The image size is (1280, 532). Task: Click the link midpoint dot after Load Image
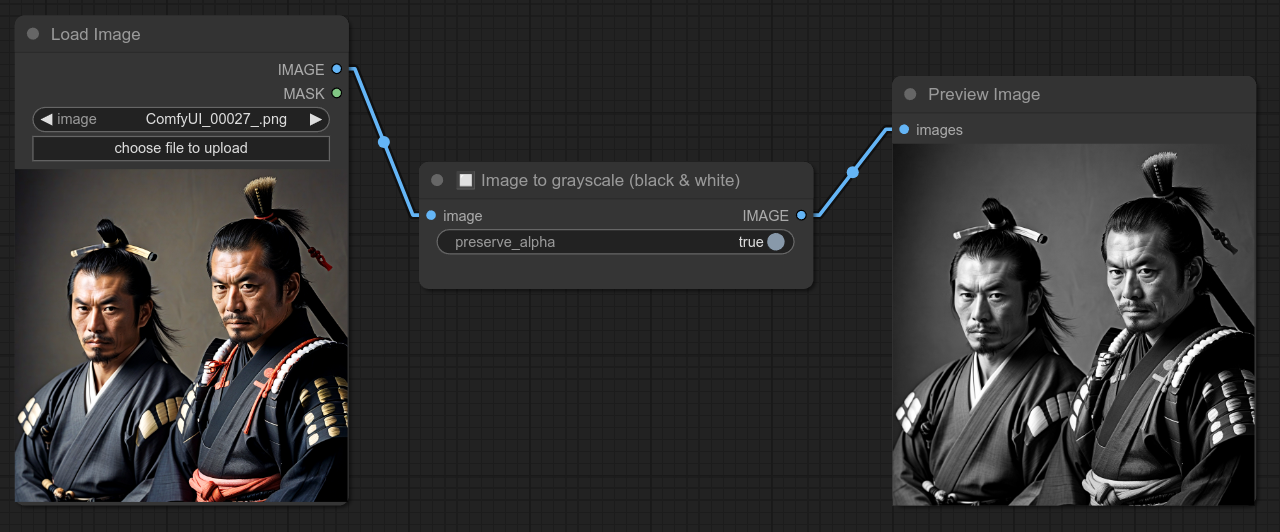click(384, 142)
